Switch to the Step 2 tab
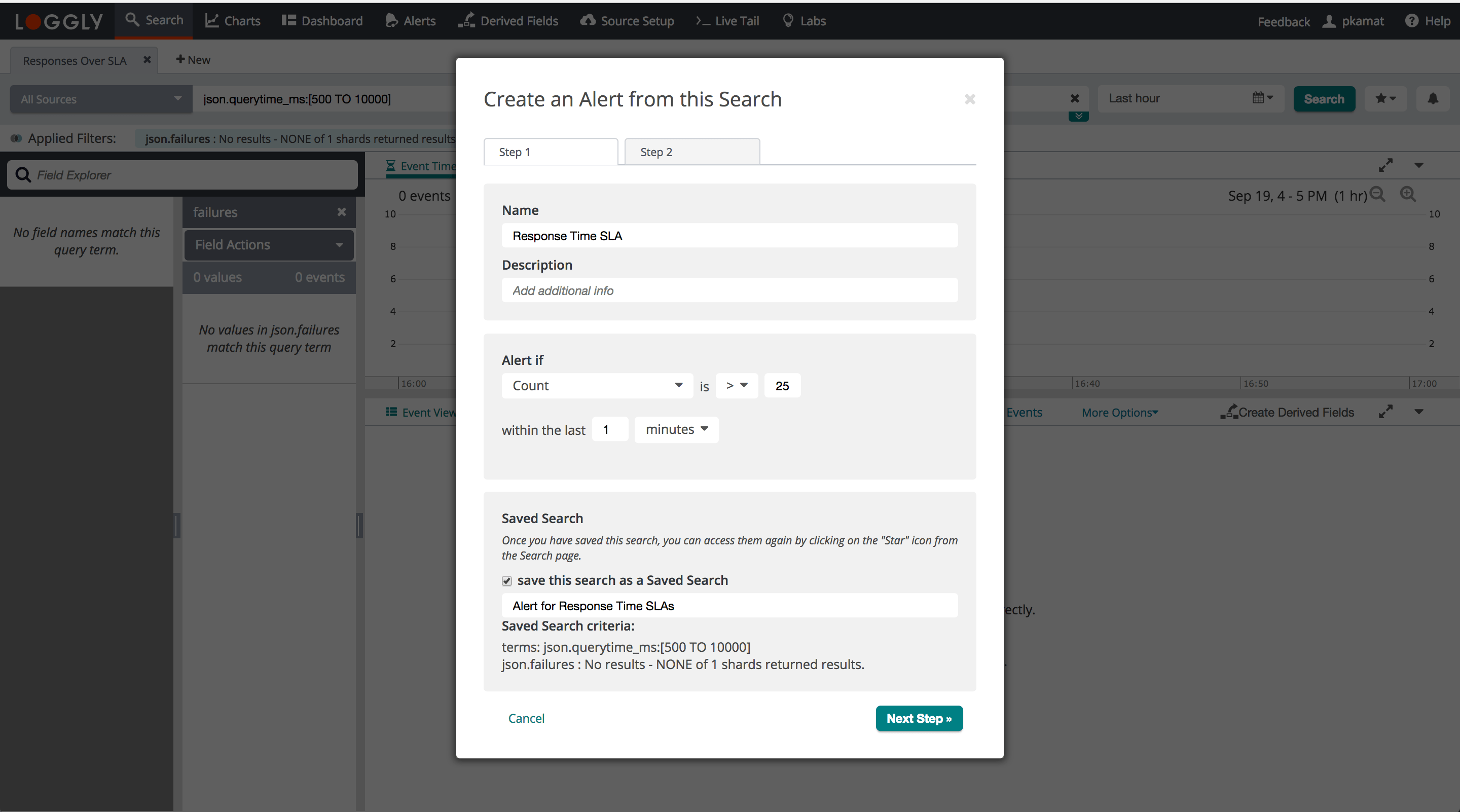The image size is (1460, 812). (691, 152)
